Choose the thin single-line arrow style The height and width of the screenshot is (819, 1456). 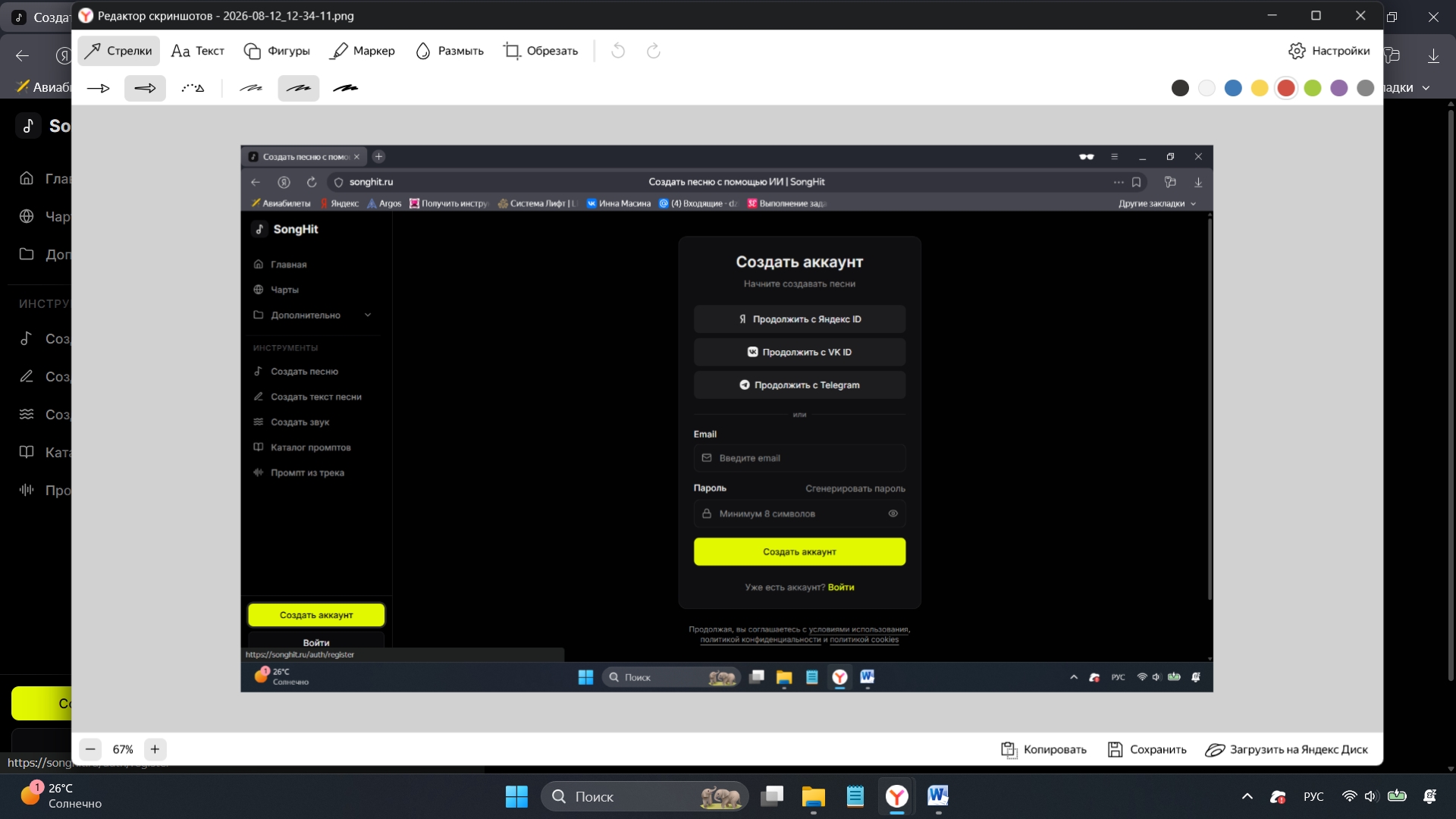tap(99, 88)
